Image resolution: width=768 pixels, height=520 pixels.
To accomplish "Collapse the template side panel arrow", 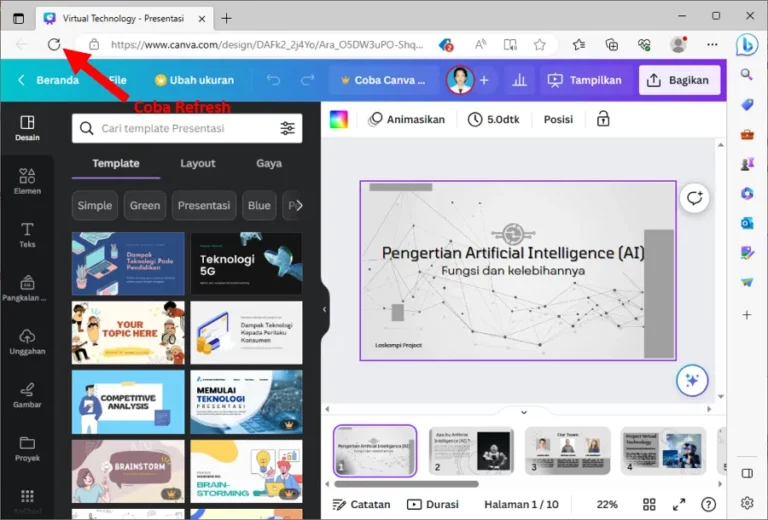I will click(x=324, y=309).
